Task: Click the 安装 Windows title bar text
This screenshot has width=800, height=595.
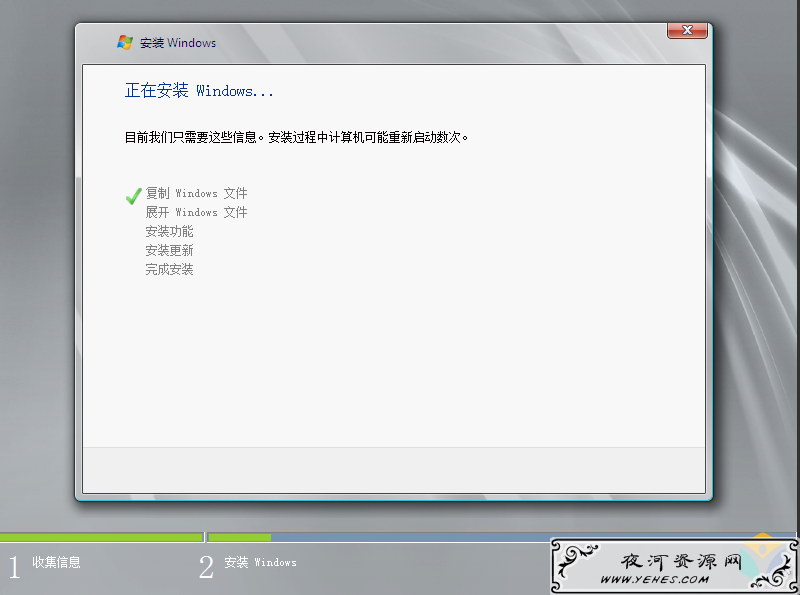Action: pyautogui.click(x=178, y=43)
